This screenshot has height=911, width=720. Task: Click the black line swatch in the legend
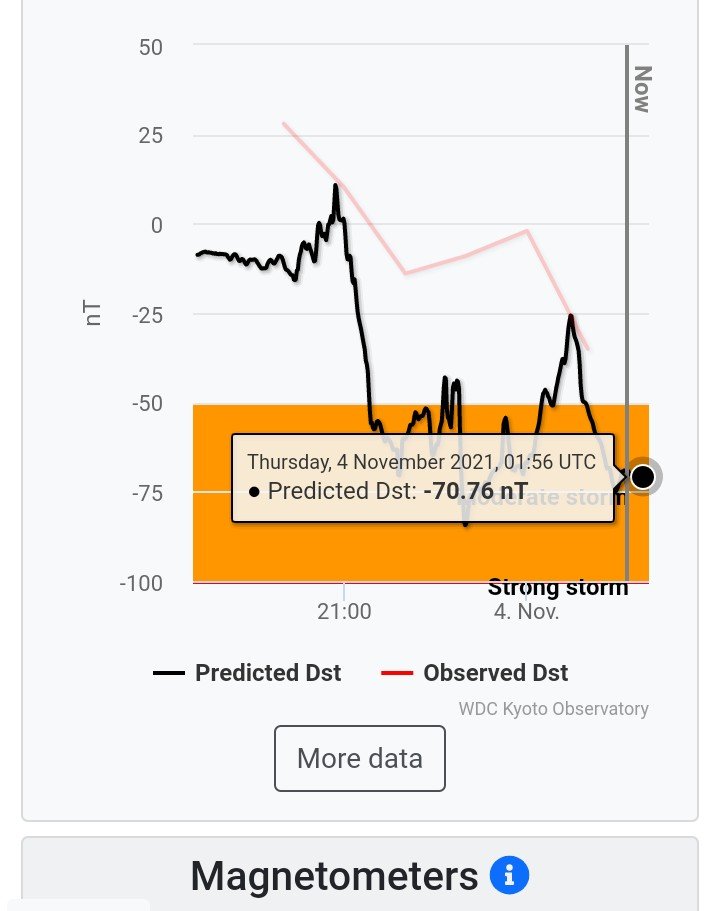(169, 673)
